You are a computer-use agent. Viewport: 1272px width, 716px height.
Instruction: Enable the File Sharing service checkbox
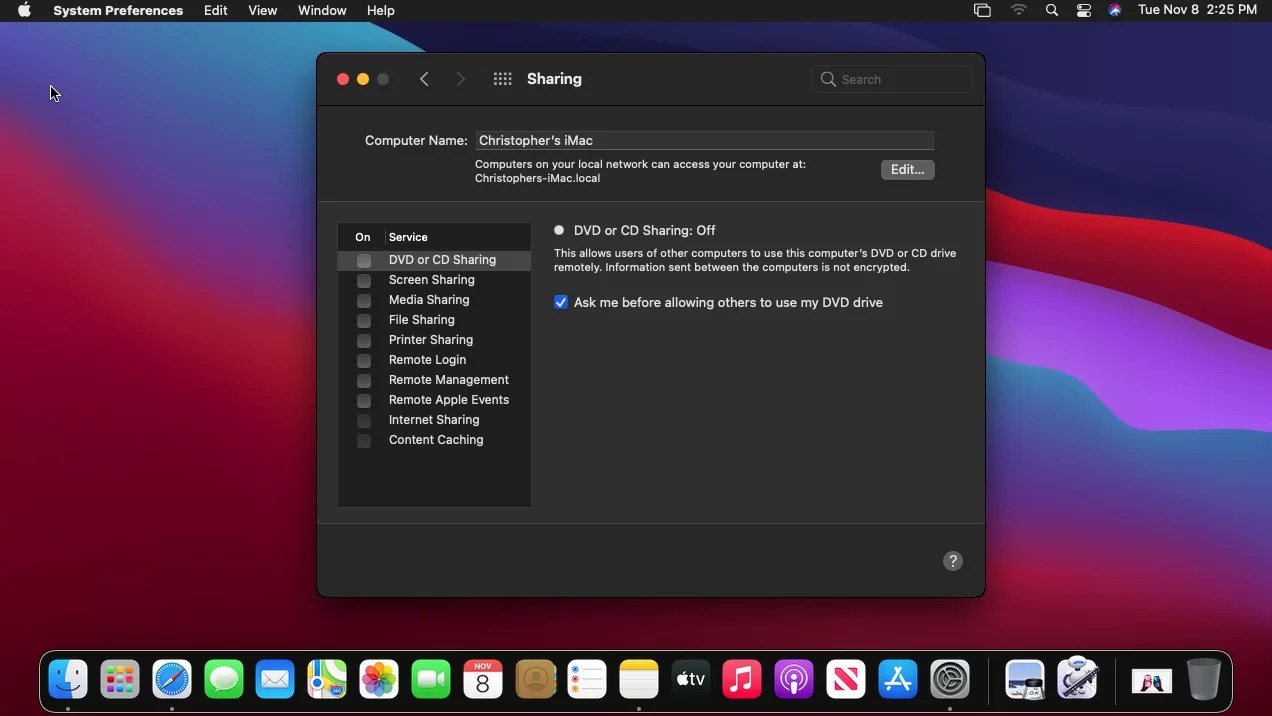(364, 320)
